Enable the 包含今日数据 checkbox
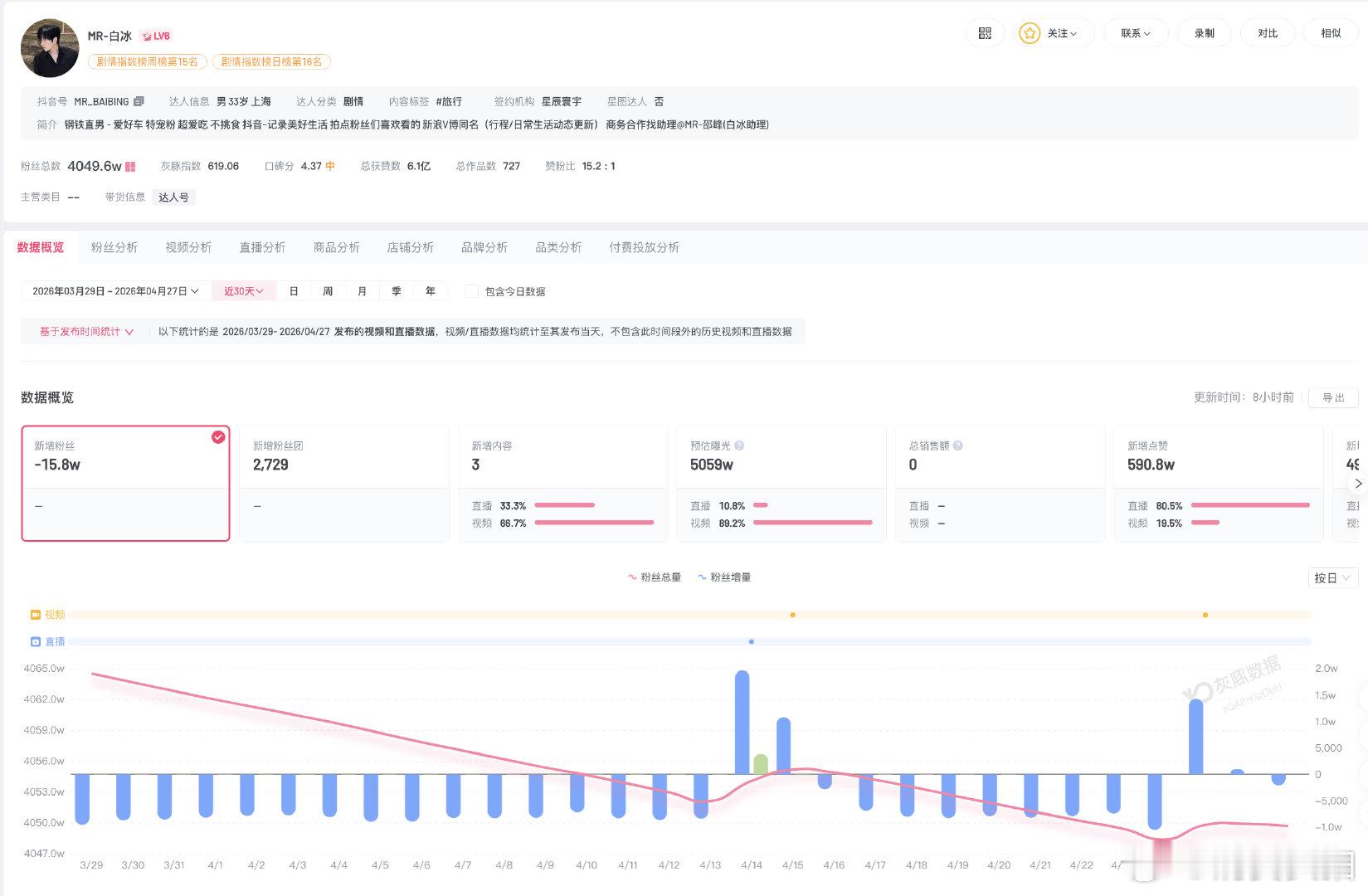This screenshot has width=1368, height=896. [x=471, y=291]
